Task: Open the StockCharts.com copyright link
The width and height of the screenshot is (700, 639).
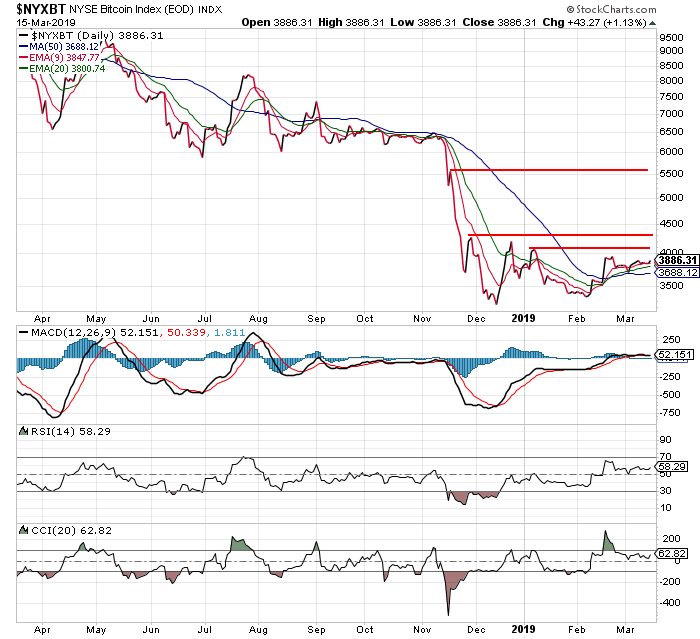Action: click(611, 9)
